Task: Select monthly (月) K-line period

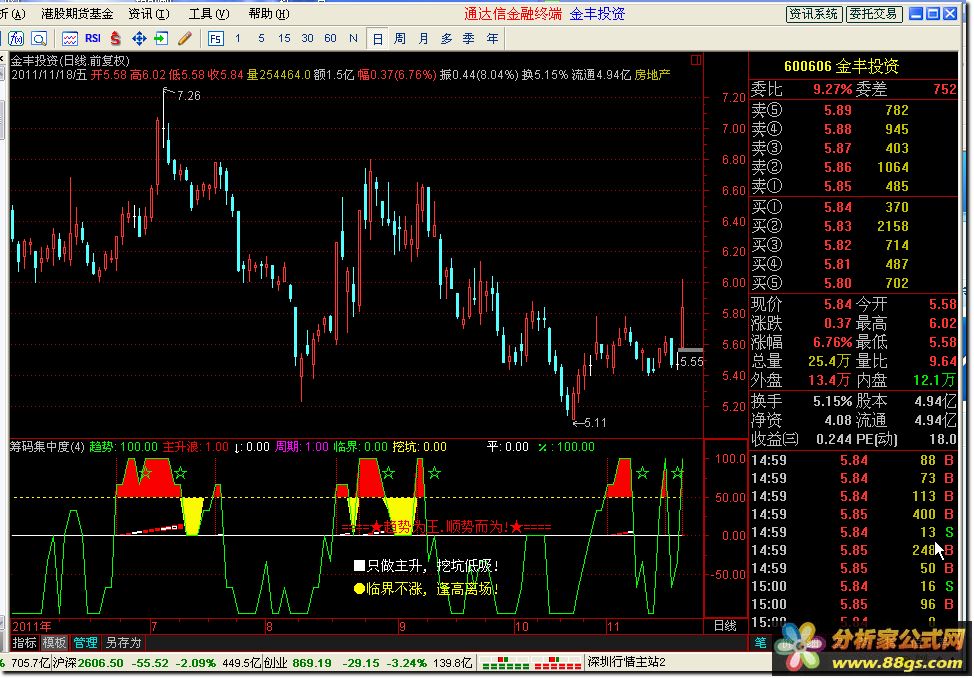Action: [423, 39]
